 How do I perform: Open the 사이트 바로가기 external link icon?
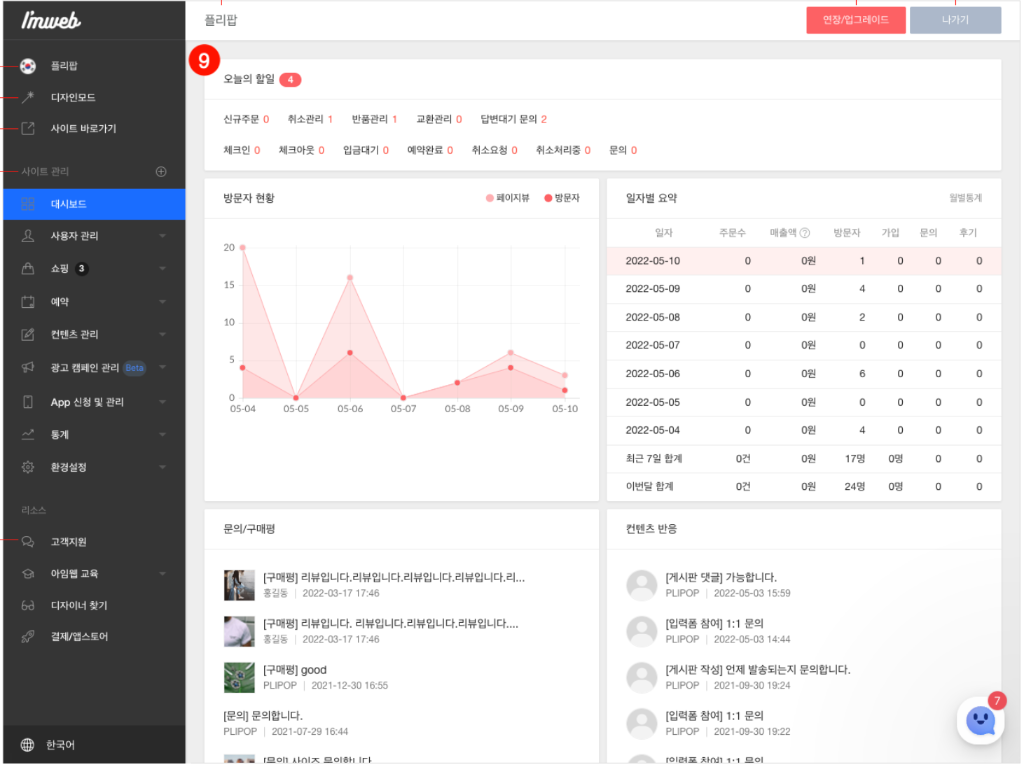click(x=28, y=129)
